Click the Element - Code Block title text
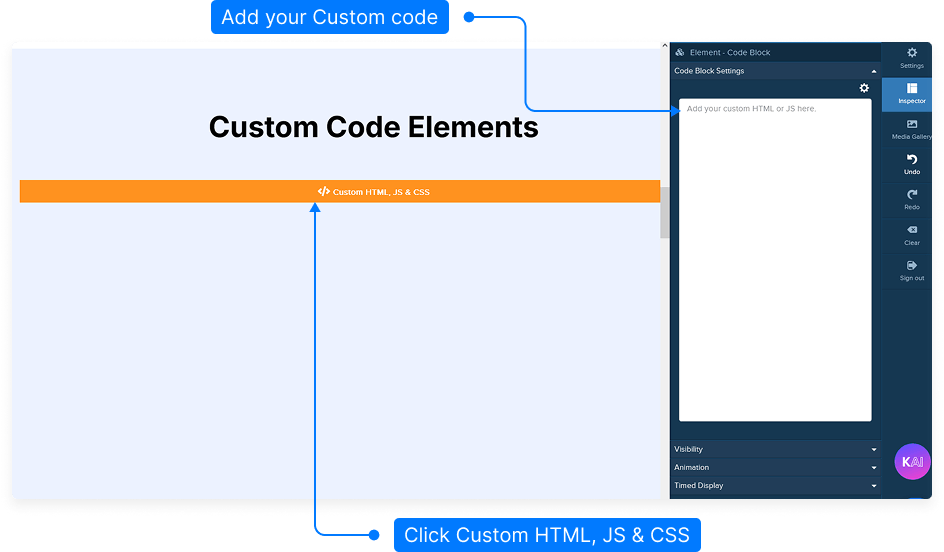Screen dimensions: 944x552 (730, 52)
